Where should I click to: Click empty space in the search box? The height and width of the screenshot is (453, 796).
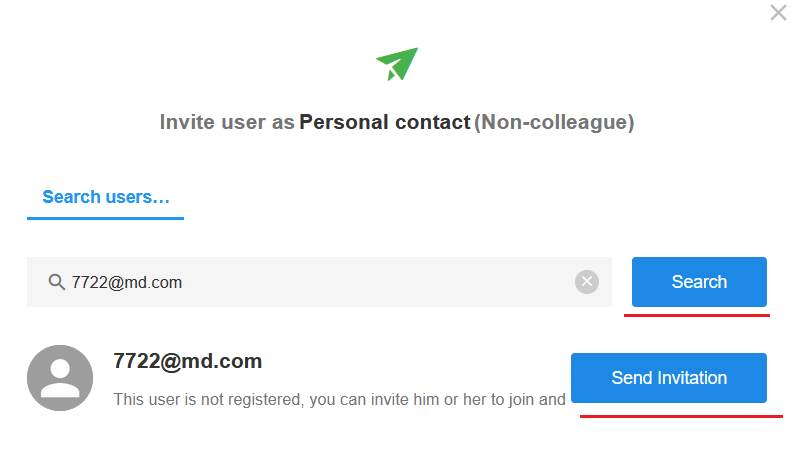click(x=380, y=282)
